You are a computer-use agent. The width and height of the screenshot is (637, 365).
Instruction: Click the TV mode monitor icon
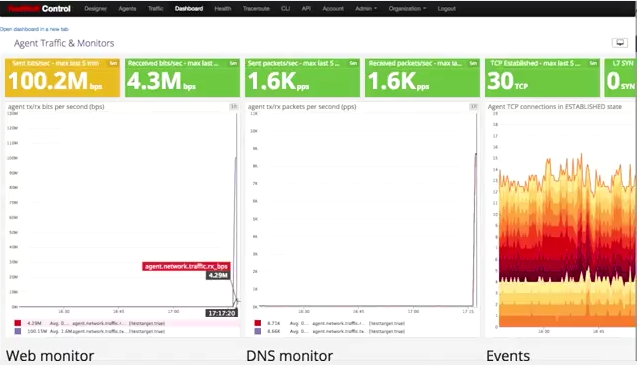tap(620, 43)
